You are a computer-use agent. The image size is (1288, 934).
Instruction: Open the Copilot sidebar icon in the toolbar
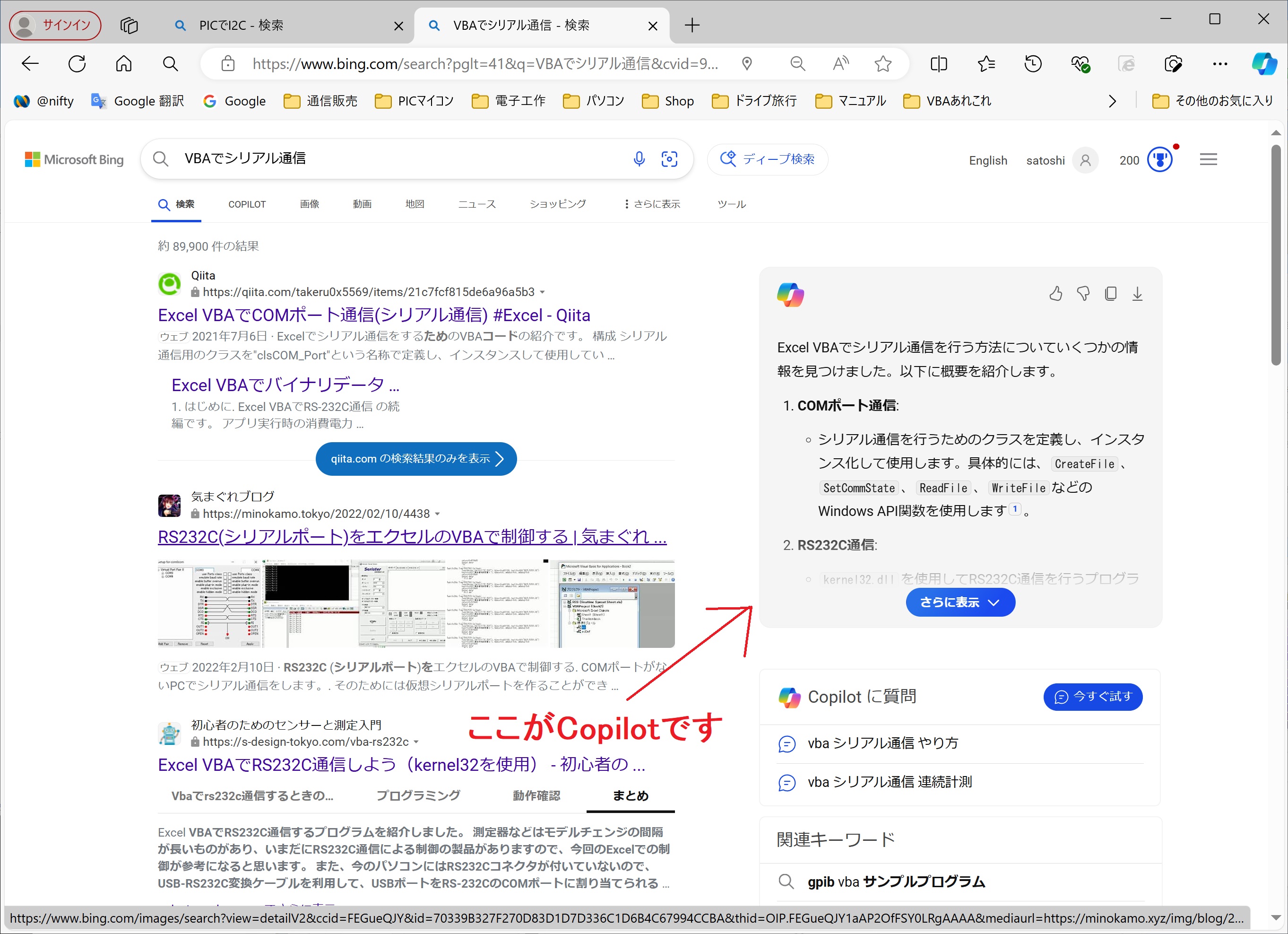click(1265, 64)
